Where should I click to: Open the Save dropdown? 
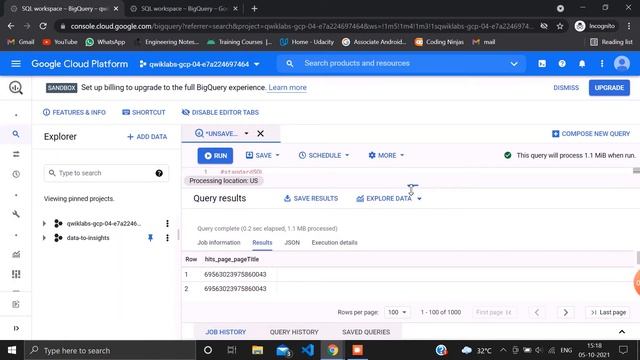[262, 156]
